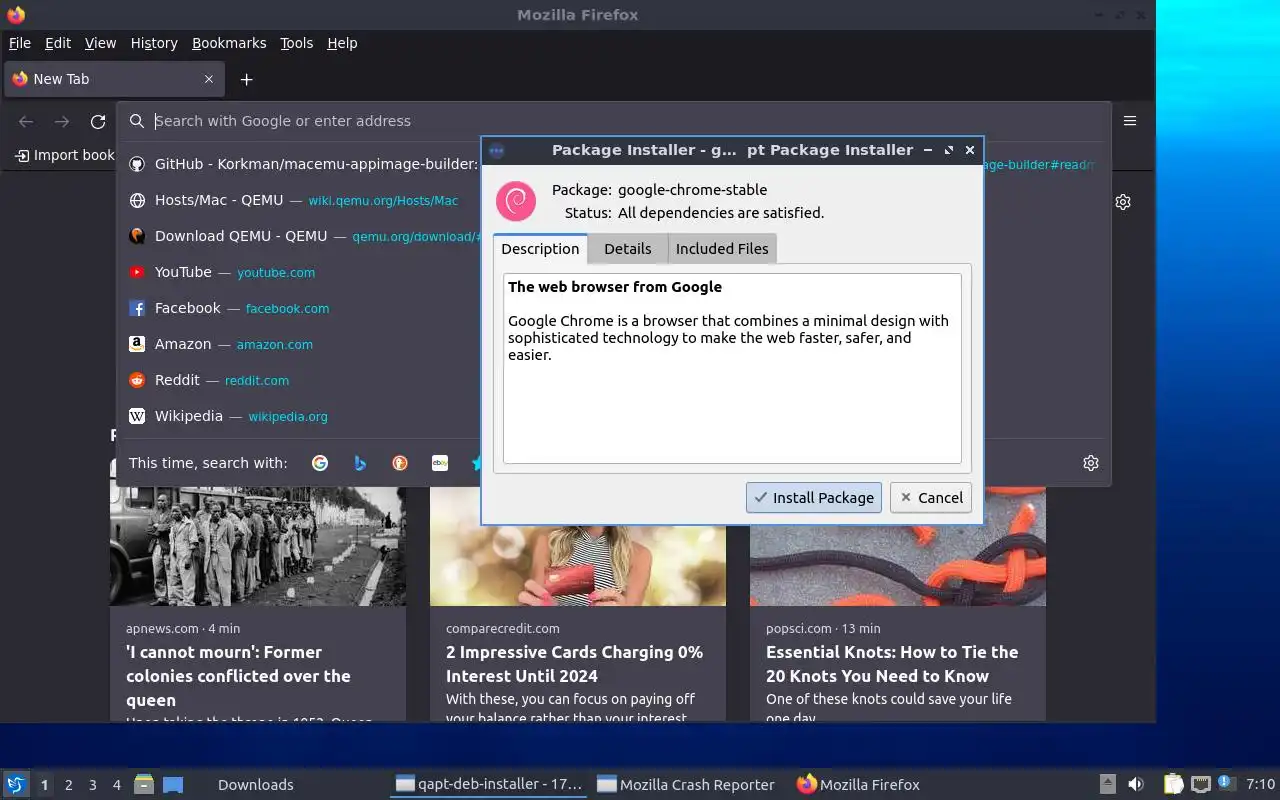This screenshot has width=1280, height=800.
Task: Open the Bookmarks menu
Action: 229,43
